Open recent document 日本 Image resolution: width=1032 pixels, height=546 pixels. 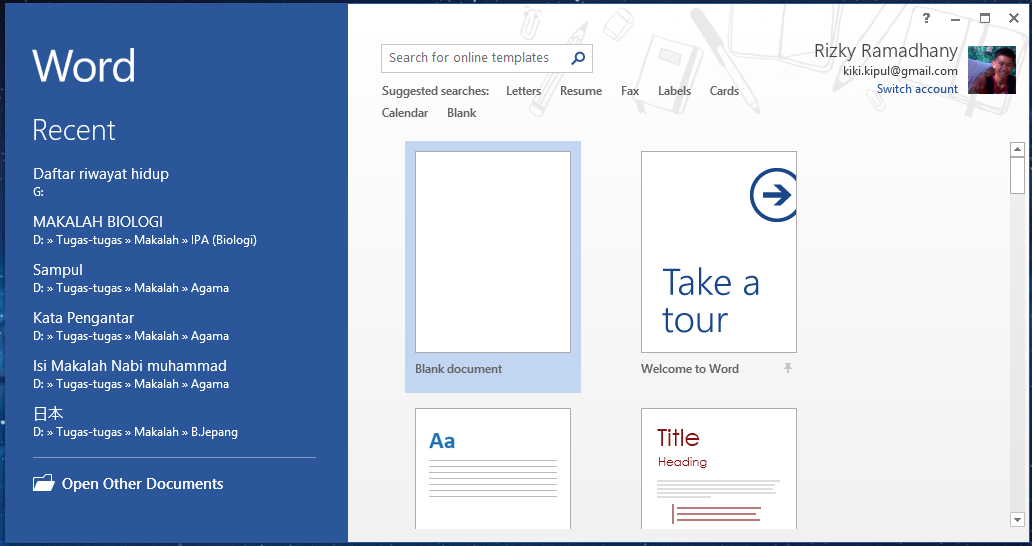click(135, 422)
